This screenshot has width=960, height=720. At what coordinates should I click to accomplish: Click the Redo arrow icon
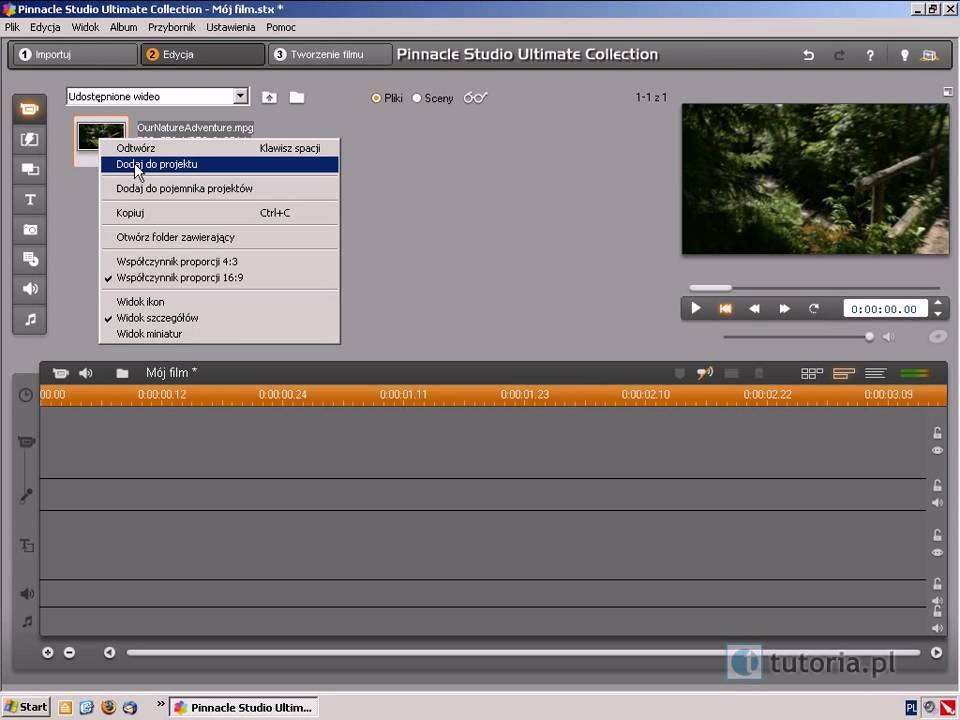click(x=839, y=55)
